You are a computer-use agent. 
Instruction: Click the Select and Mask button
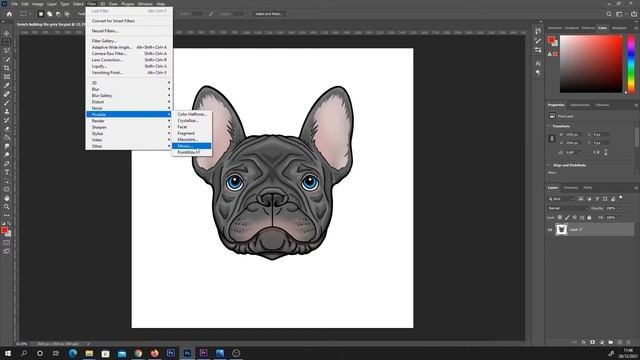(x=269, y=14)
